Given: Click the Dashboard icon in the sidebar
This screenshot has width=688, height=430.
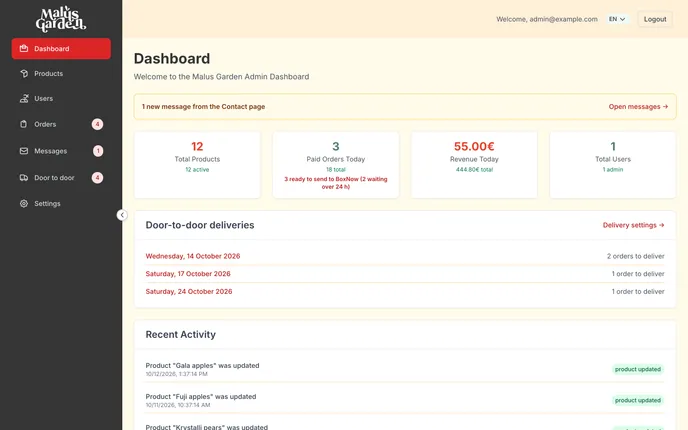Looking at the screenshot, I should pos(24,48).
